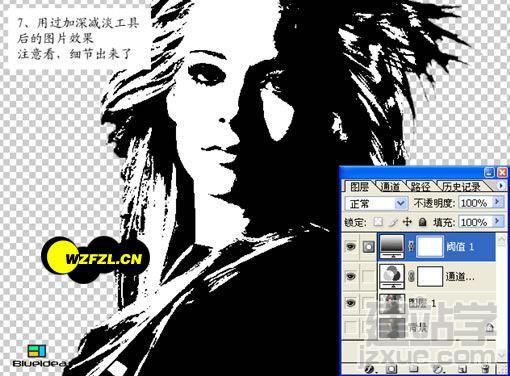The image size is (510, 376).
Task: Click the lock position move icon
Action: click(x=407, y=222)
